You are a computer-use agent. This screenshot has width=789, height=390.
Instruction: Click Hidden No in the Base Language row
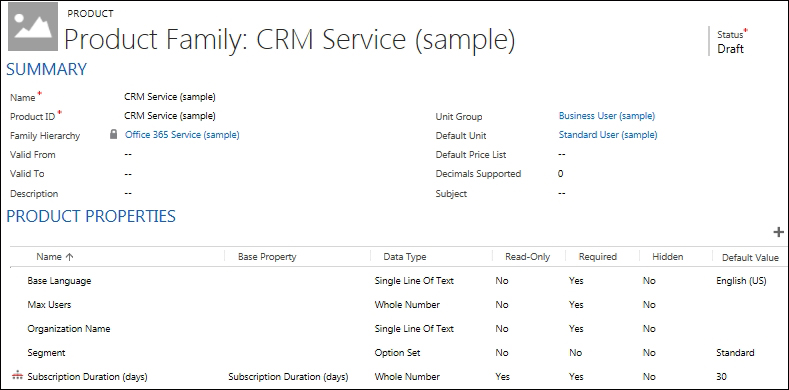coord(649,281)
